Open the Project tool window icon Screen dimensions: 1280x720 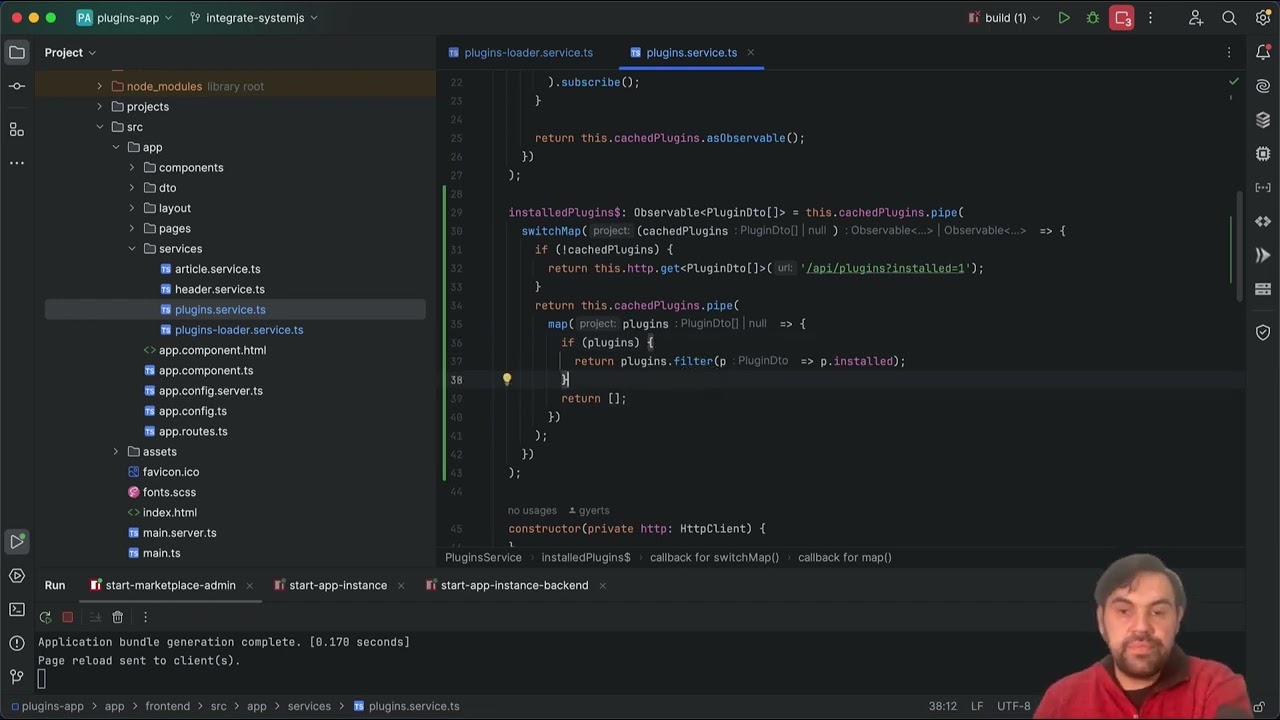(17, 52)
